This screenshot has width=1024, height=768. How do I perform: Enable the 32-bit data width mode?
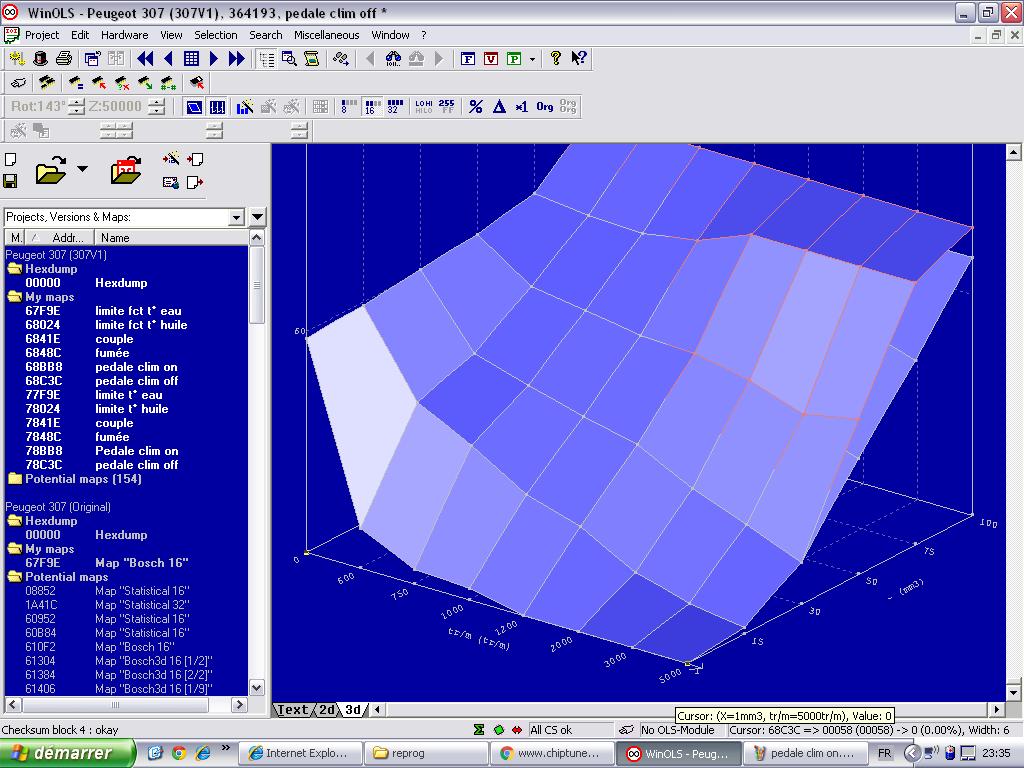pos(395,107)
